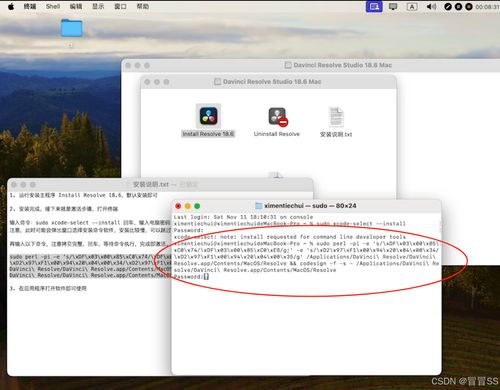Click the volume speaker icon in menu bar
Screen dimensions: 500x390
[x=431, y=7]
